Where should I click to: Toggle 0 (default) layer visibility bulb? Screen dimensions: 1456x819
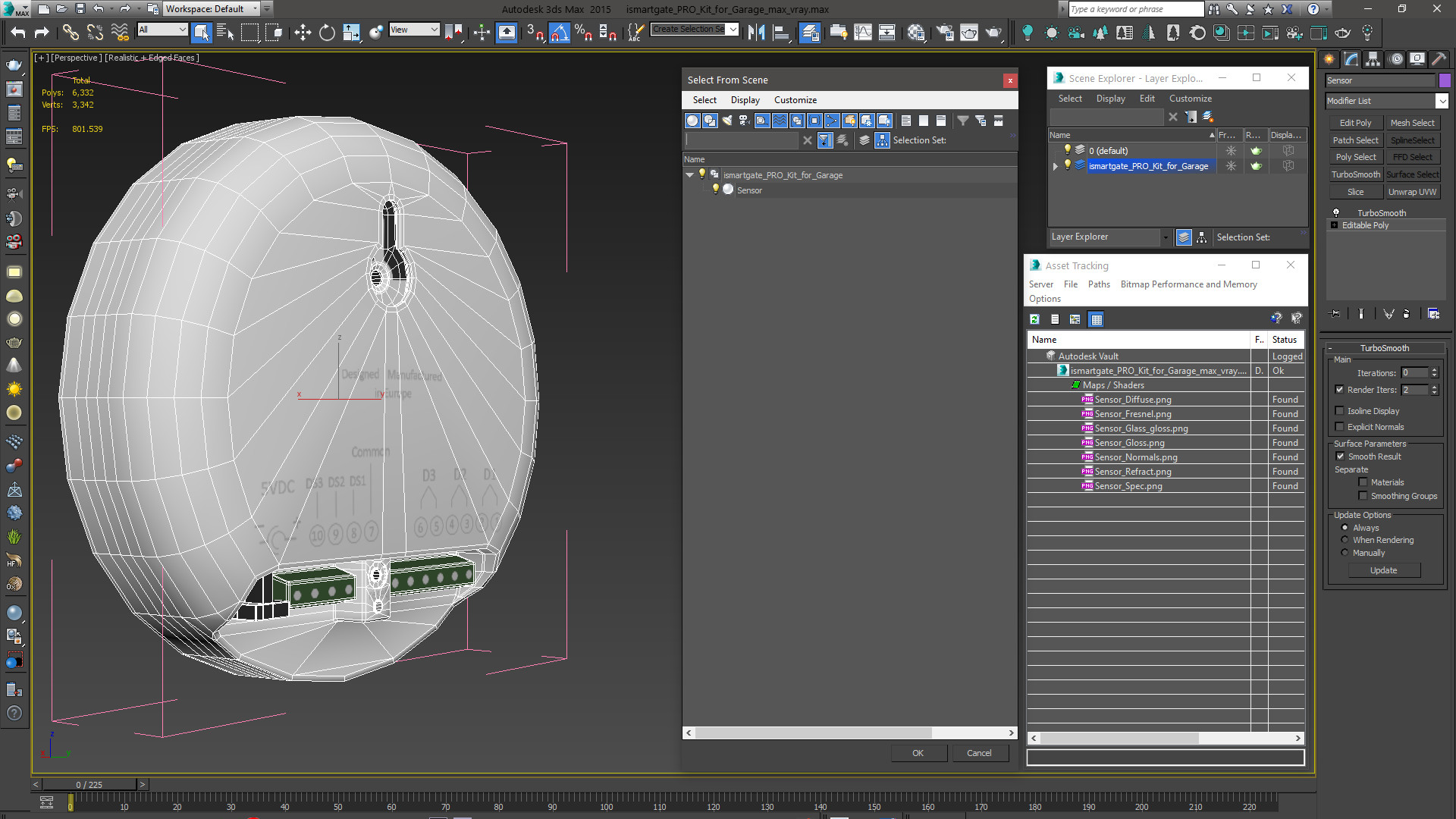pyautogui.click(x=1068, y=150)
